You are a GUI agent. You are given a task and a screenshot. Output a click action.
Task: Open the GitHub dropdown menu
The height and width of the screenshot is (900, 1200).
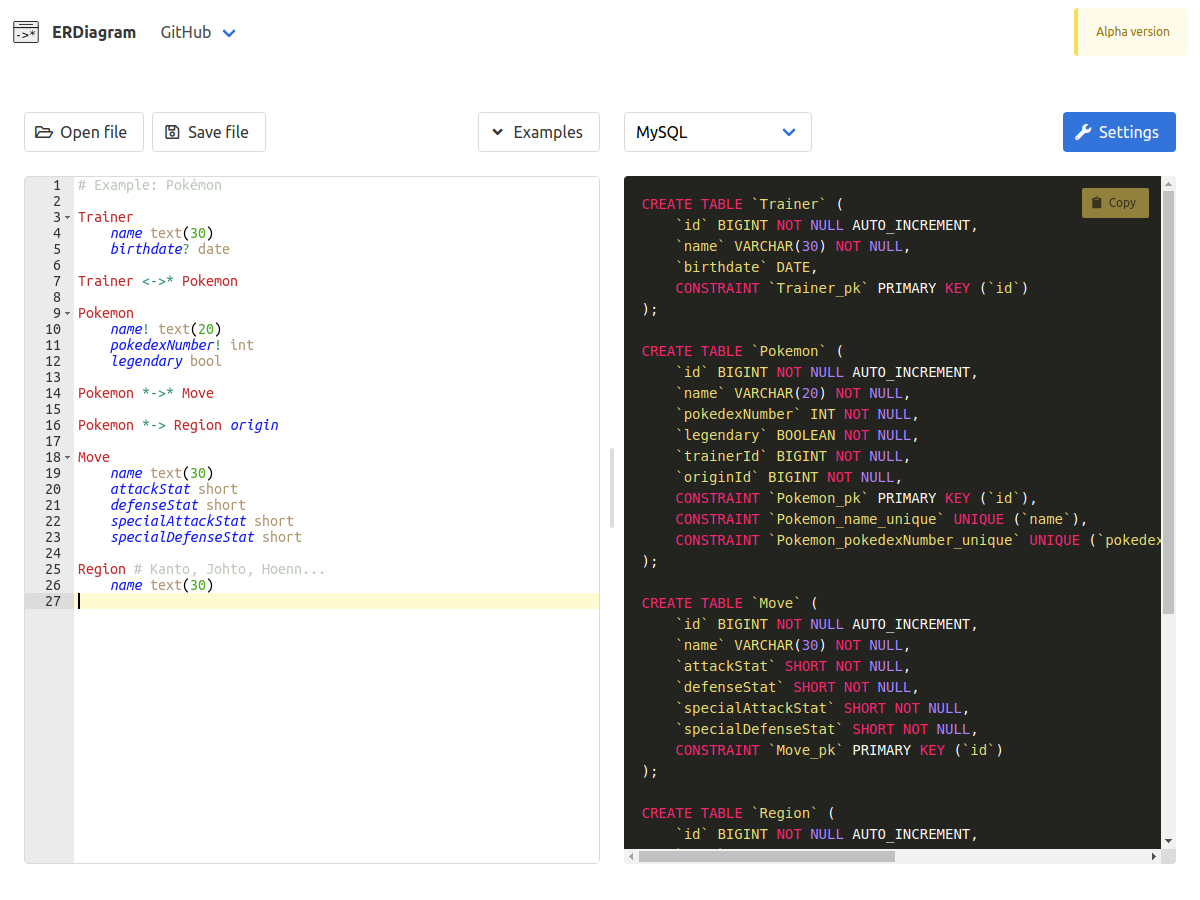point(198,32)
